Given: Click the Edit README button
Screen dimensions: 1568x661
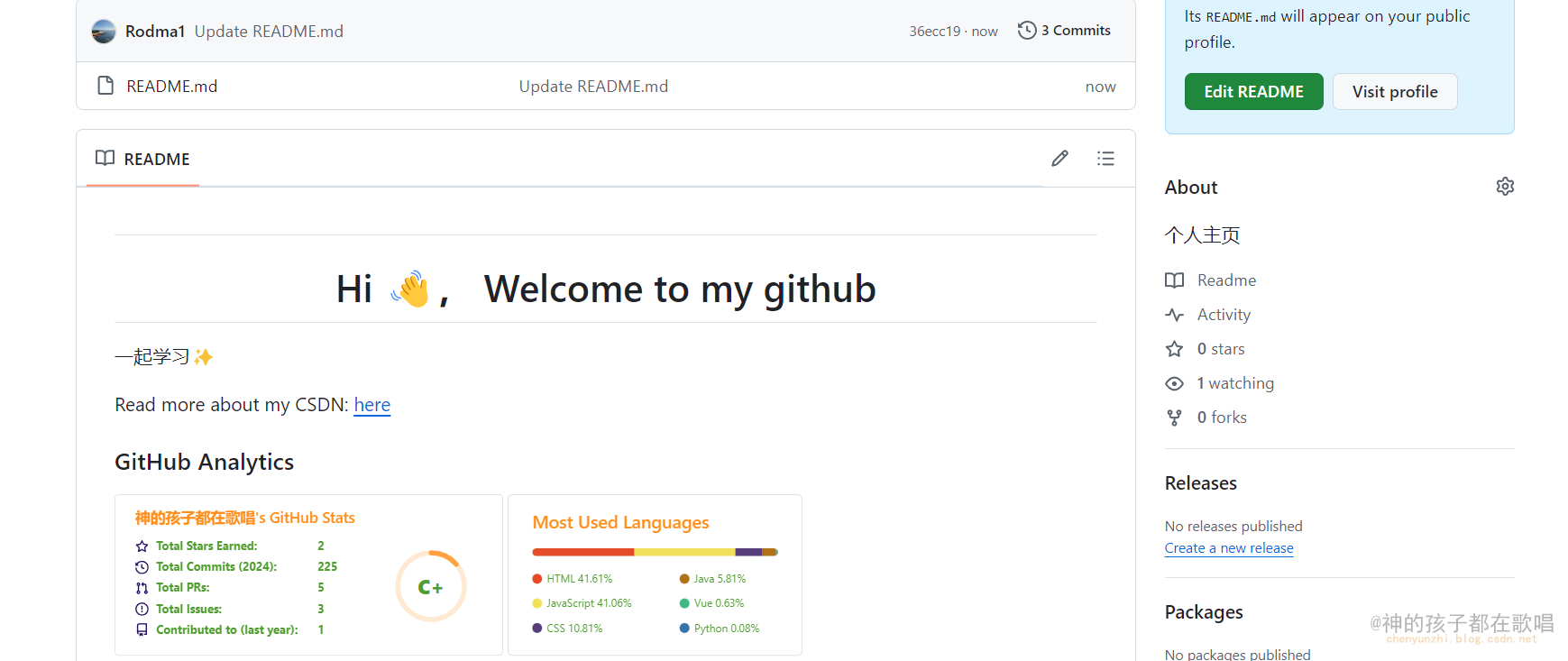Looking at the screenshot, I should (1254, 92).
